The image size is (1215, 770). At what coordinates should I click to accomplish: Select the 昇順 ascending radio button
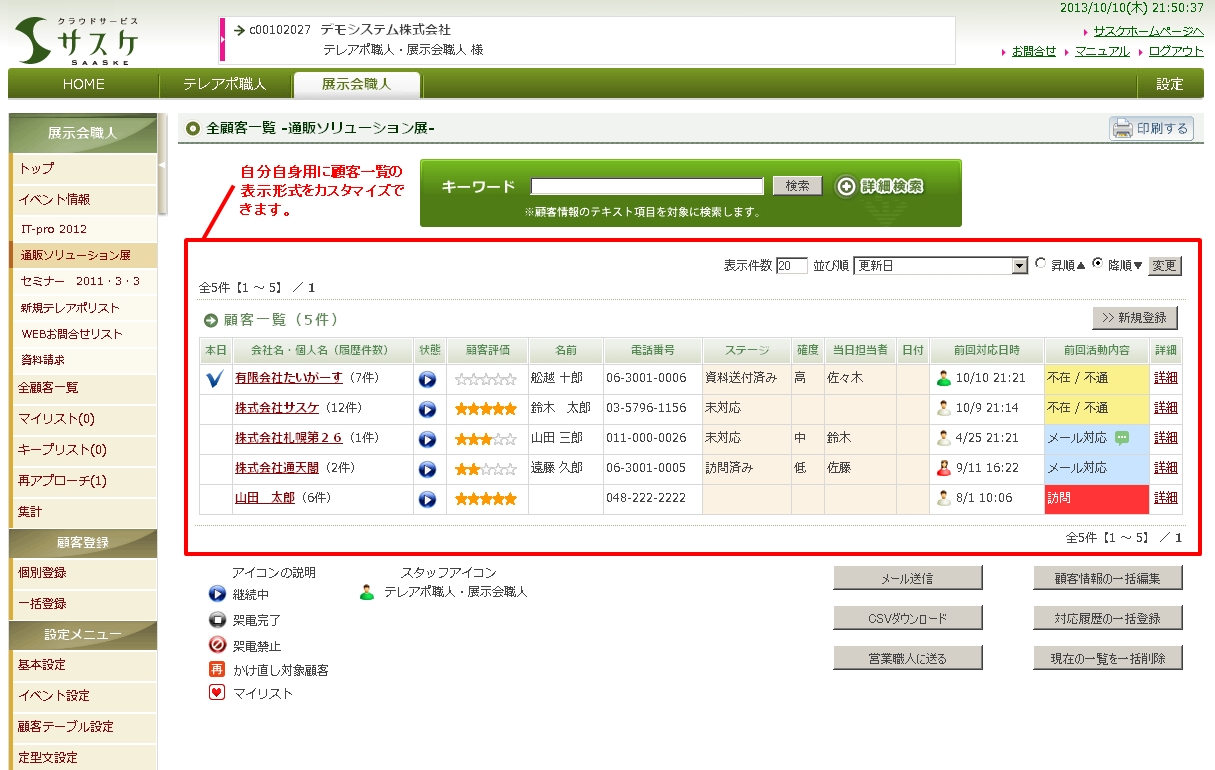pos(1041,264)
